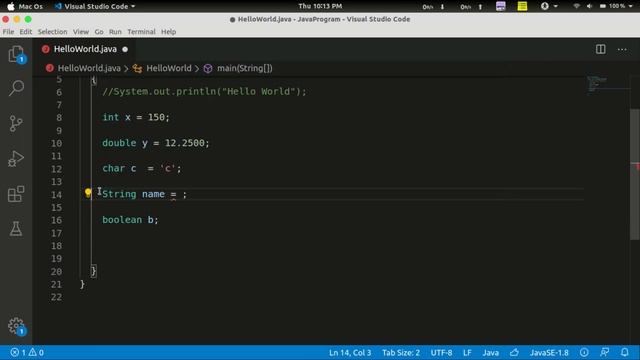Open the View menu
Image resolution: width=640 pixels, height=360 pixels.
pyautogui.click(x=81, y=31)
